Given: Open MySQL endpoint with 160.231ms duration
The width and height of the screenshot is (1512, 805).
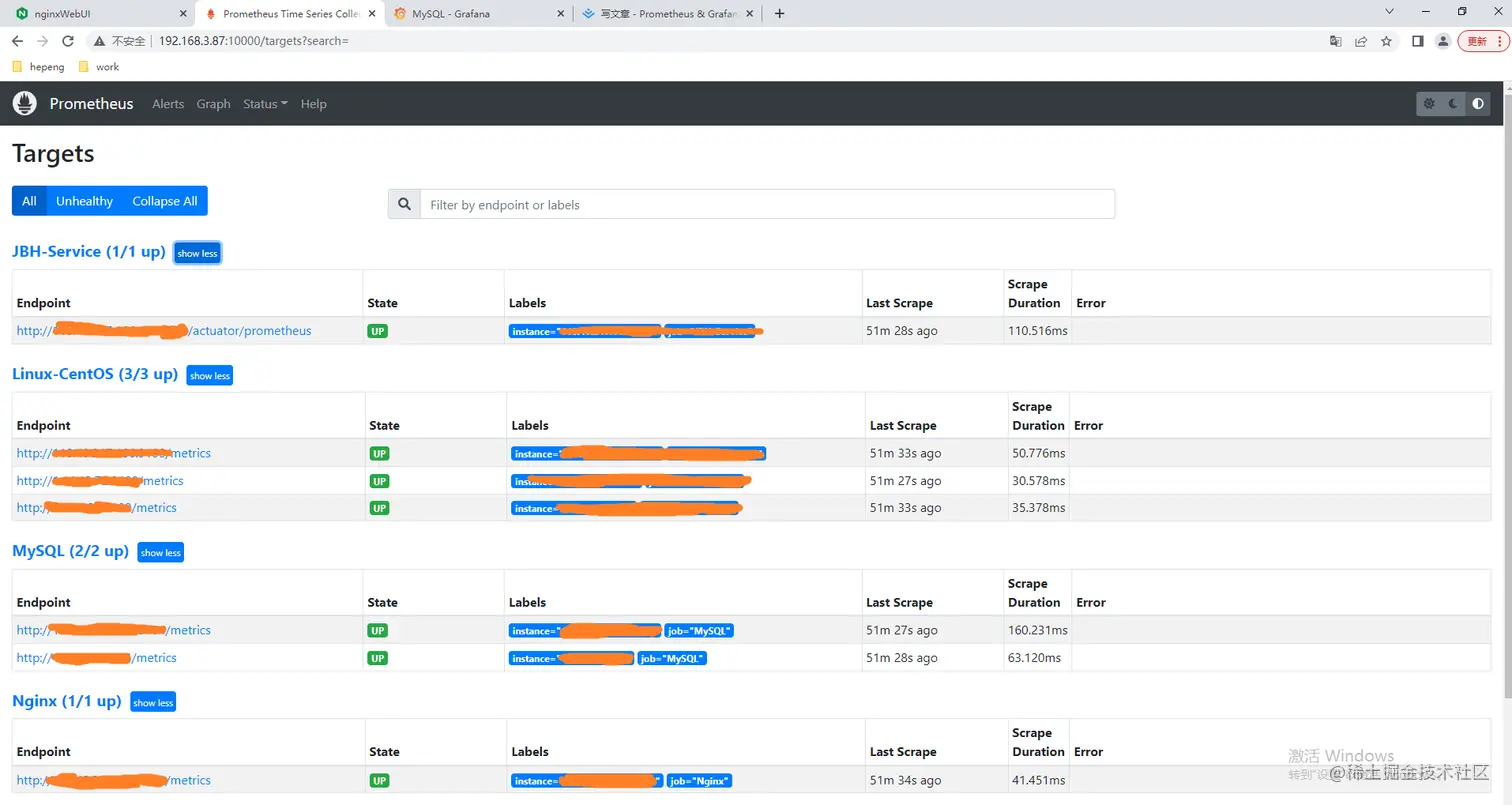Looking at the screenshot, I should [114, 630].
